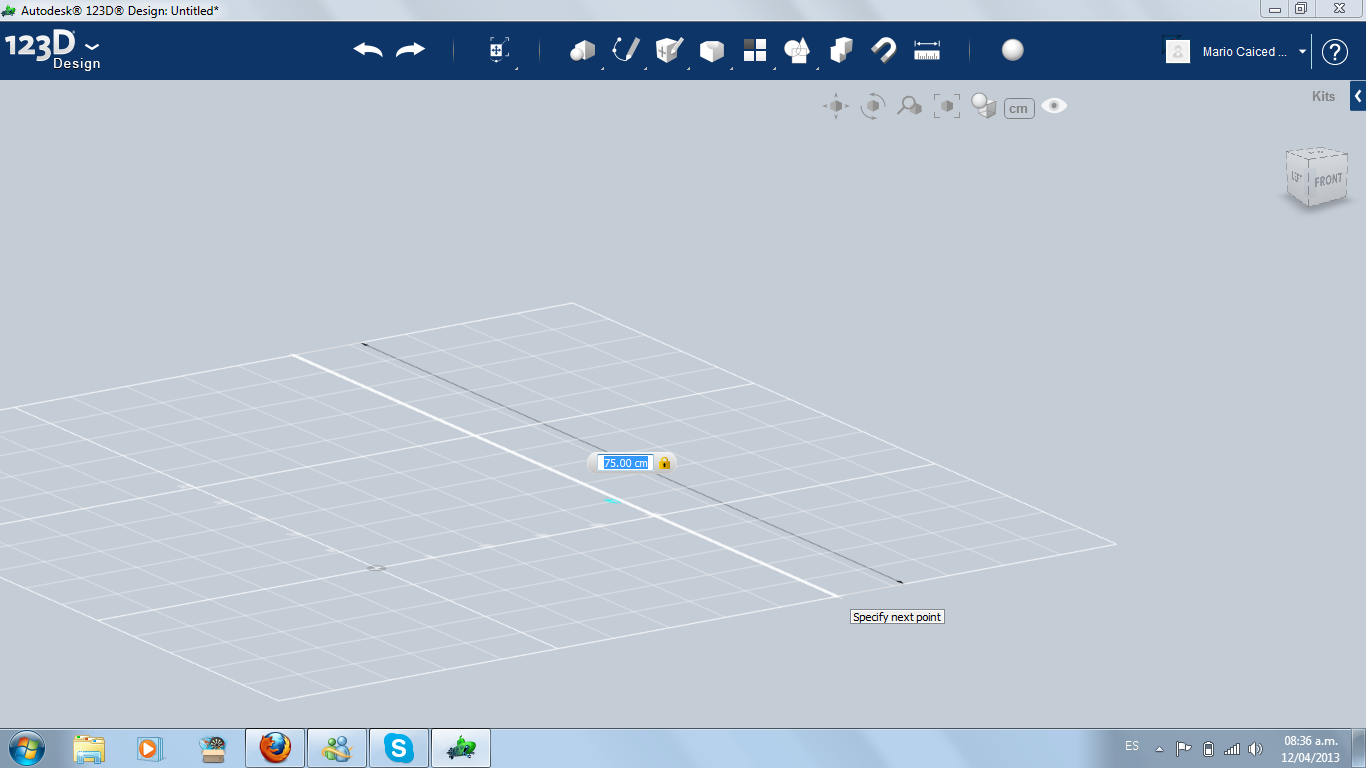This screenshot has width=1366, height=768.
Task: Expand the Kits side panel
Action: click(x=1358, y=96)
